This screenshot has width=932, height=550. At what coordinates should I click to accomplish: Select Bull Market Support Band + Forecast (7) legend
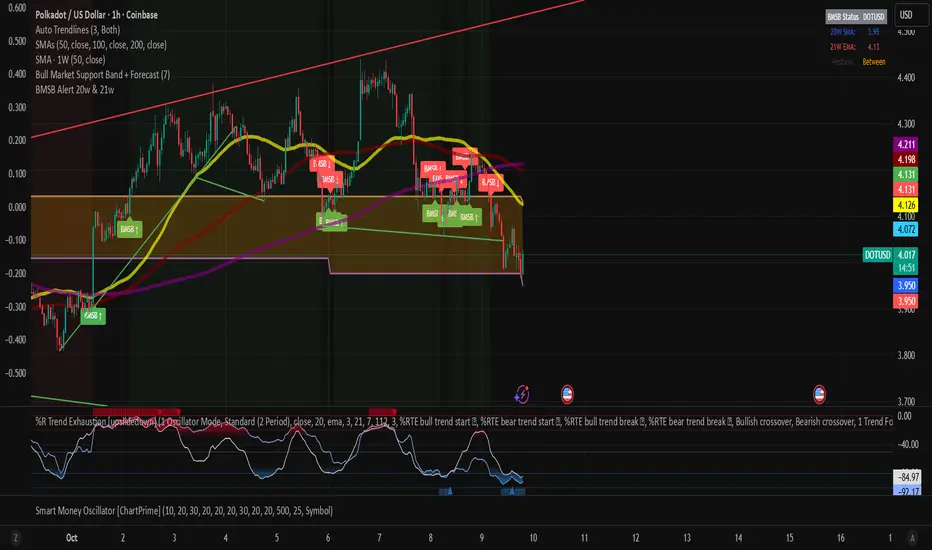tap(102, 74)
